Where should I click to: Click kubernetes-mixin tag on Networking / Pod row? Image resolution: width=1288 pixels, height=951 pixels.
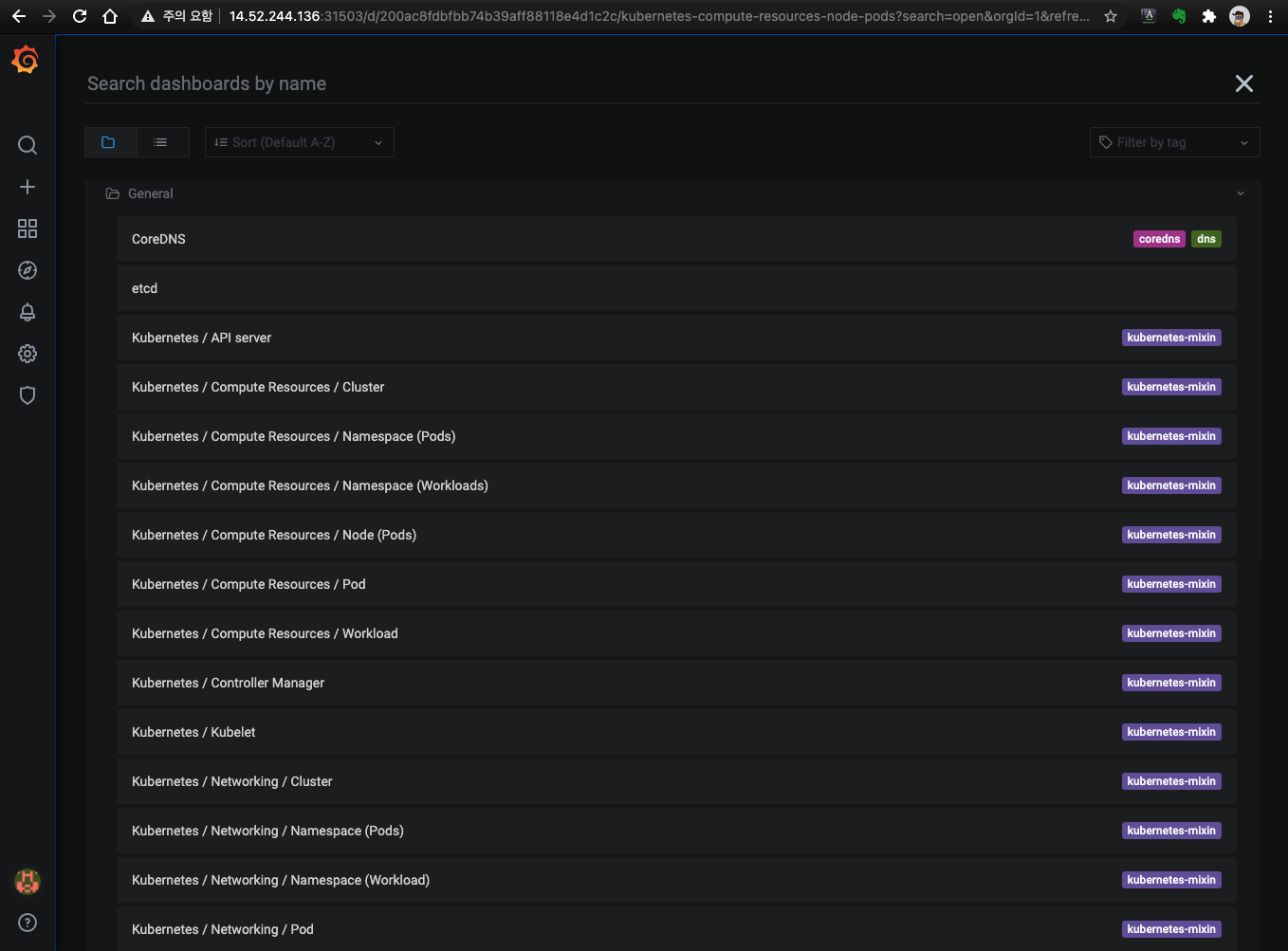coord(1171,929)
